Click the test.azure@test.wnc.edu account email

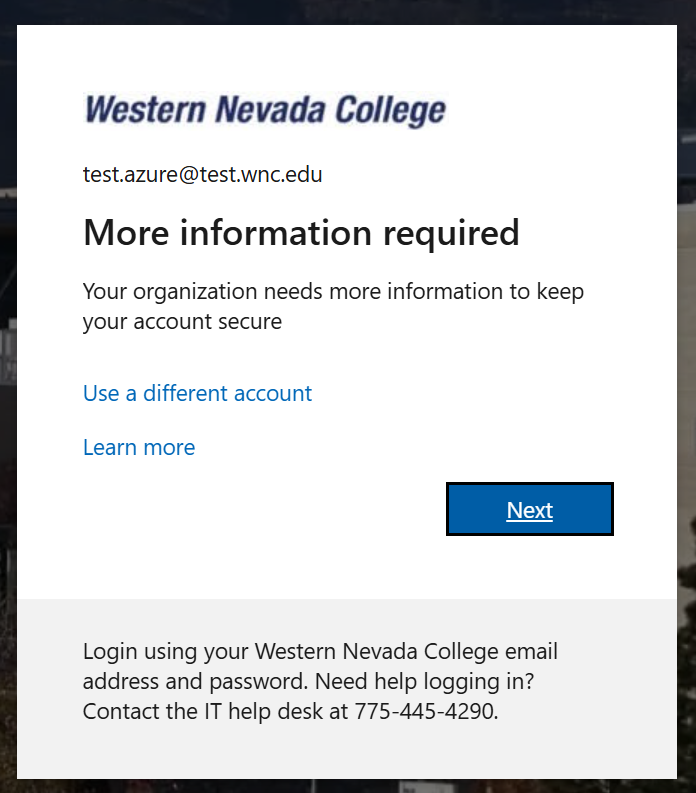[202, 175]
